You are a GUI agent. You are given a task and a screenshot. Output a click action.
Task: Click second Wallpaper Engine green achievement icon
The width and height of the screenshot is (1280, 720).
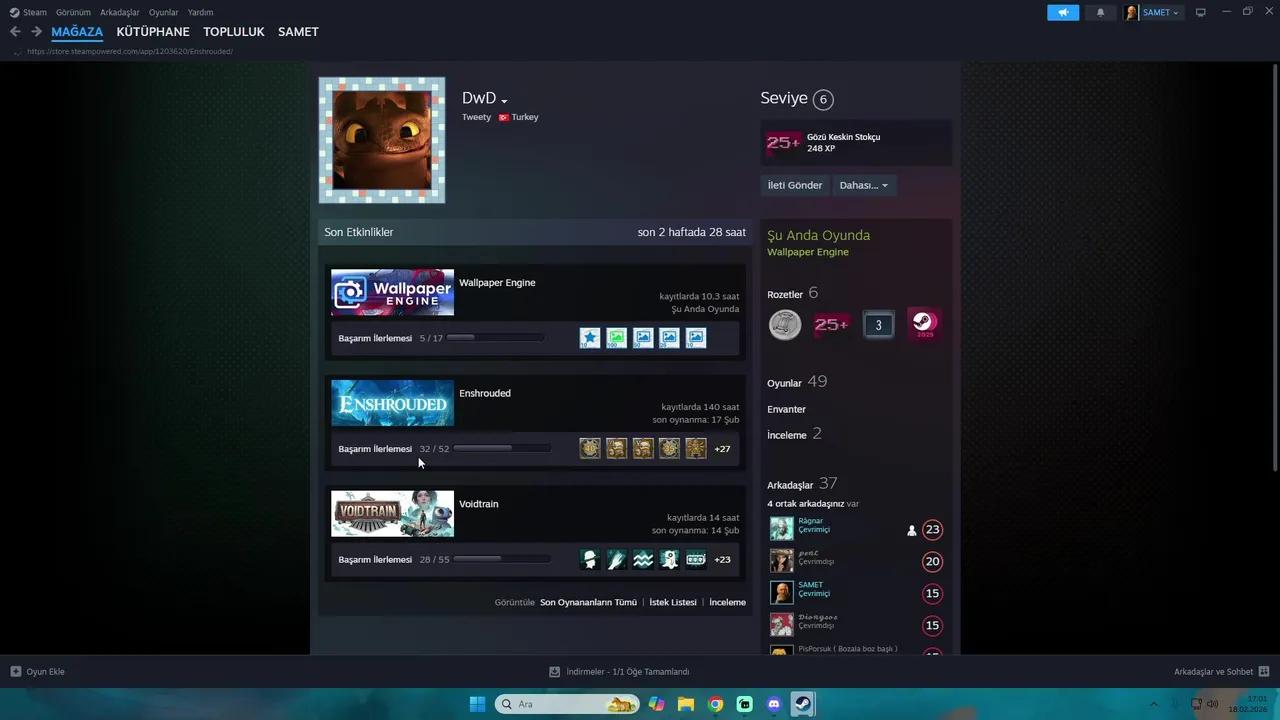pyautogui.click(x=616, y=338)
